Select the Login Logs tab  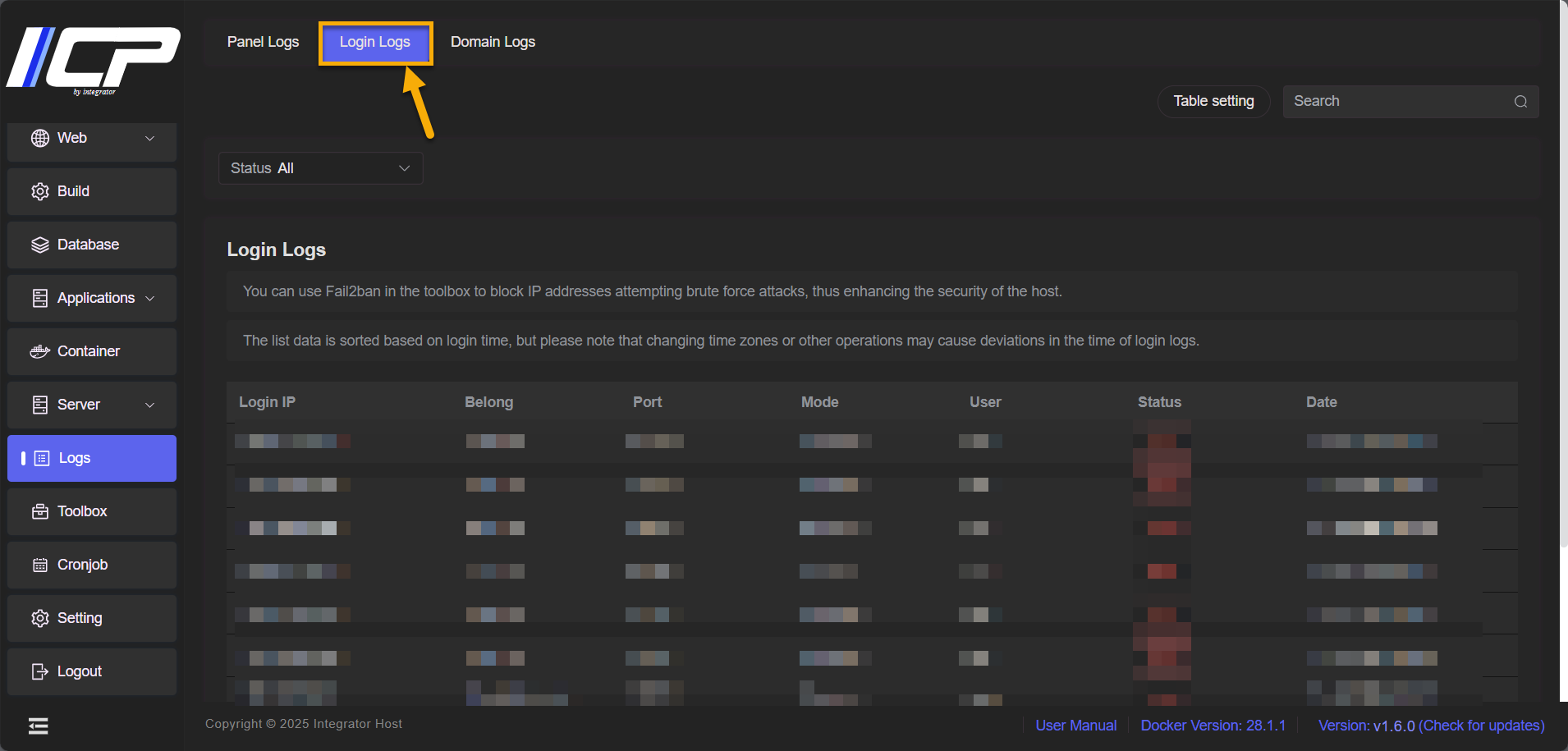(375, 43)
